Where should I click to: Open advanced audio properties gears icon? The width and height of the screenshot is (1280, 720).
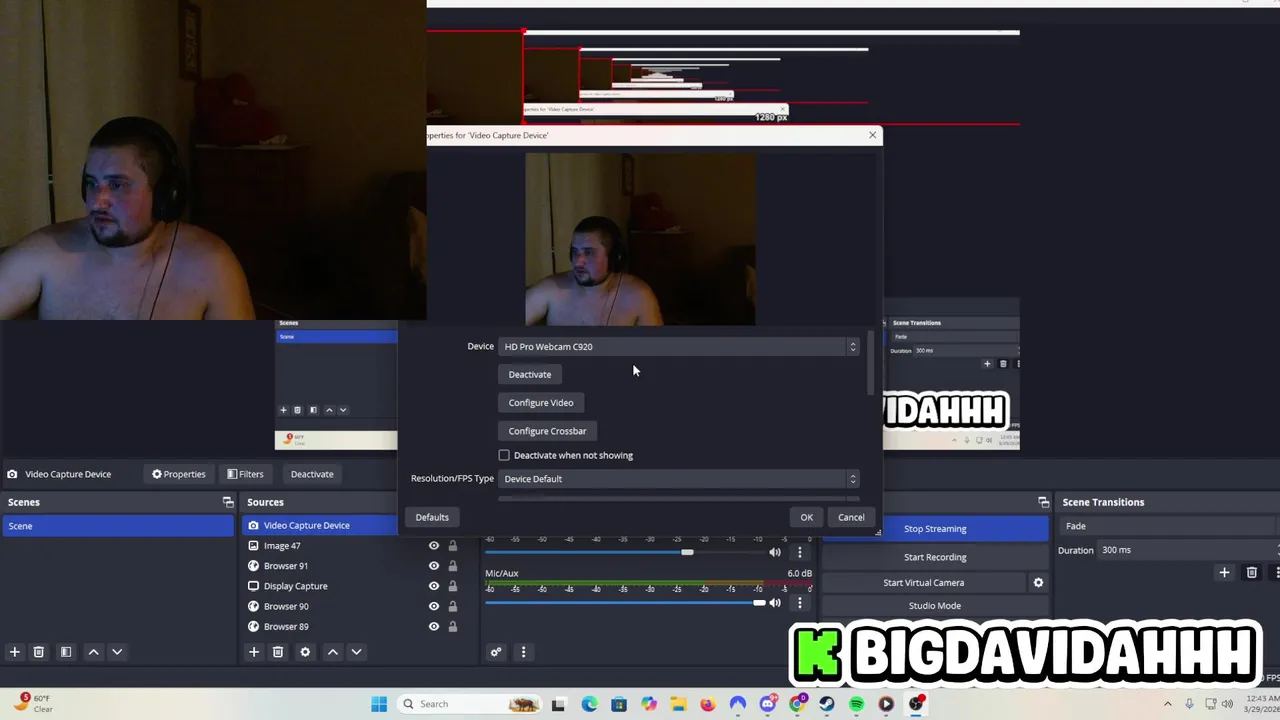coord(496,652)
